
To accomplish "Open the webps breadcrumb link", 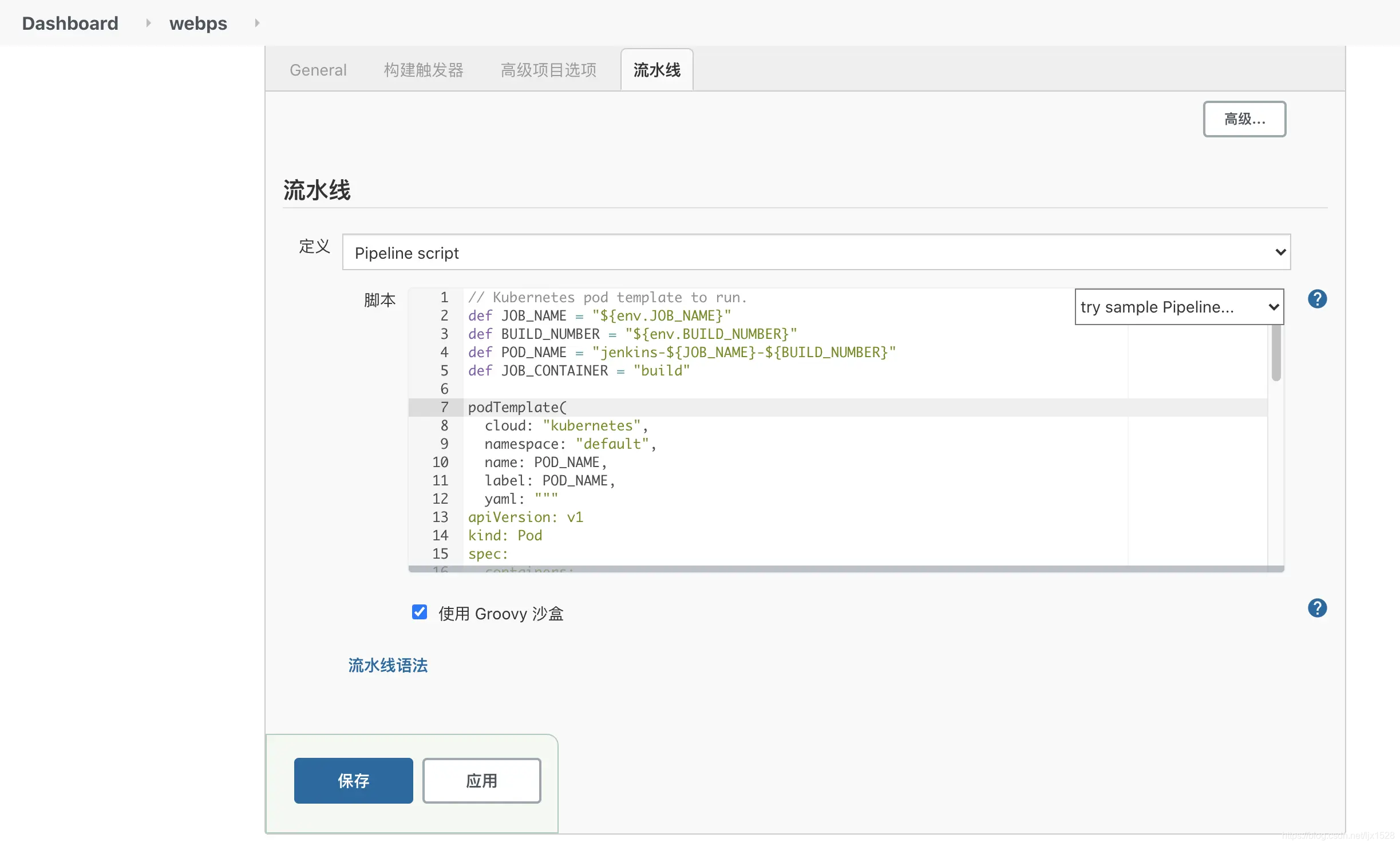I will (198, 23).
